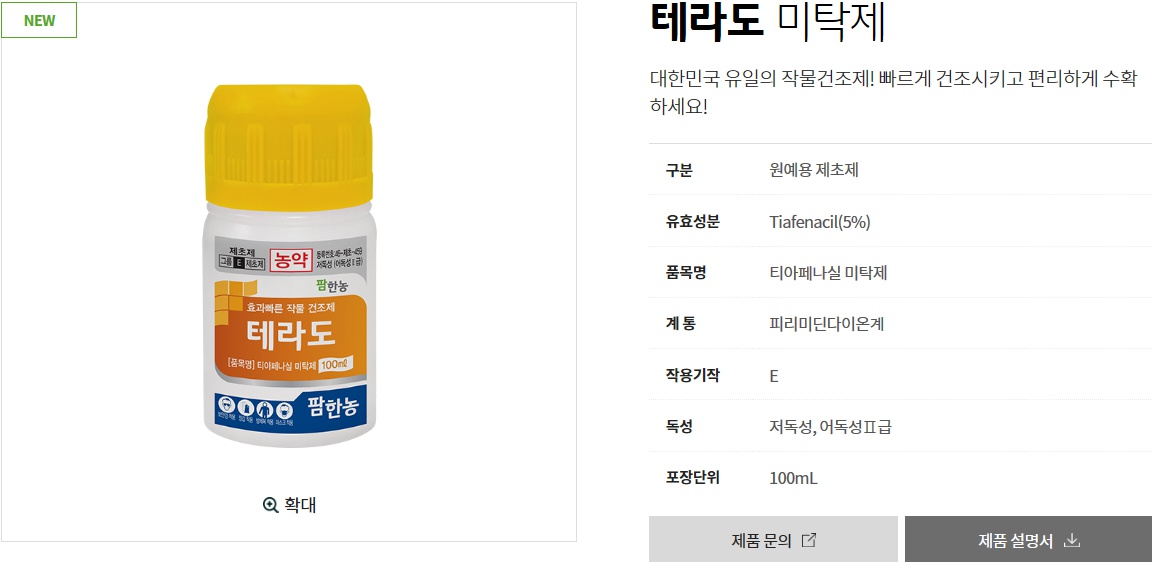Select the 구분 row value 원예용 제초제
The width and height of the screenshot is (1152, 562).
[814, 170]
